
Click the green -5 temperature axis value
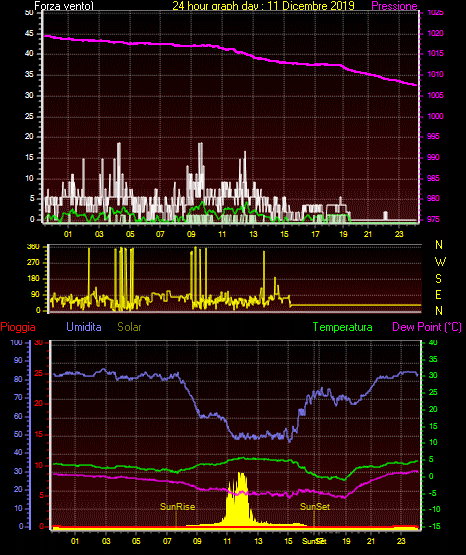pyautogui.click(x=433, y=493)
